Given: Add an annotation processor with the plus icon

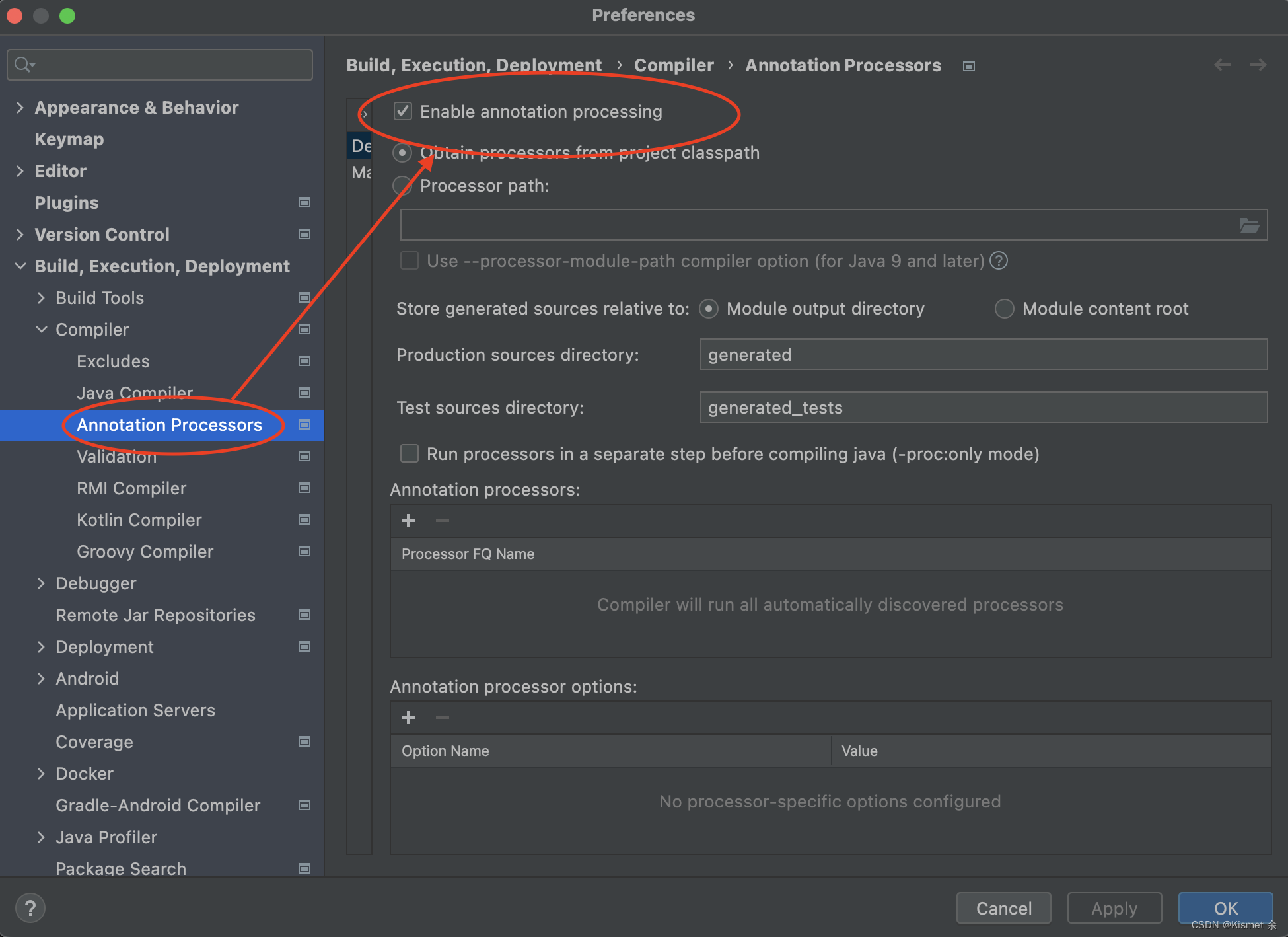Looking at the screenshot, I should (408, 521).
